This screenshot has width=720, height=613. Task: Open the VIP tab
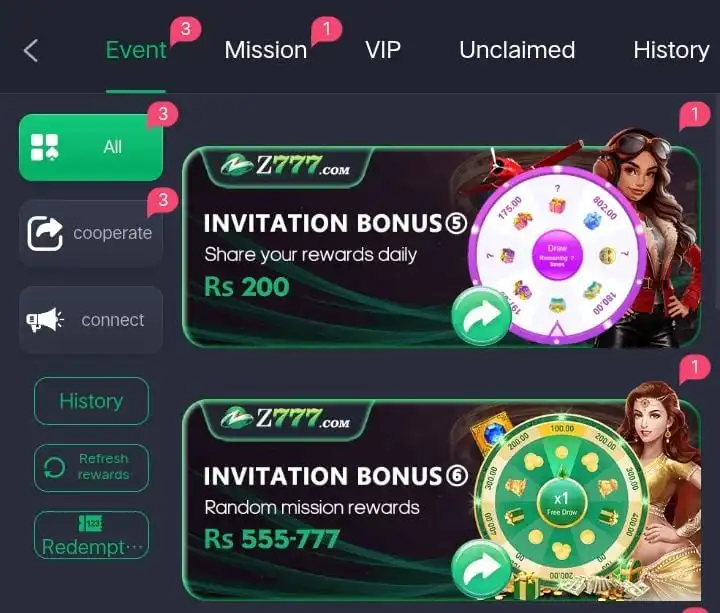point(383,50)
